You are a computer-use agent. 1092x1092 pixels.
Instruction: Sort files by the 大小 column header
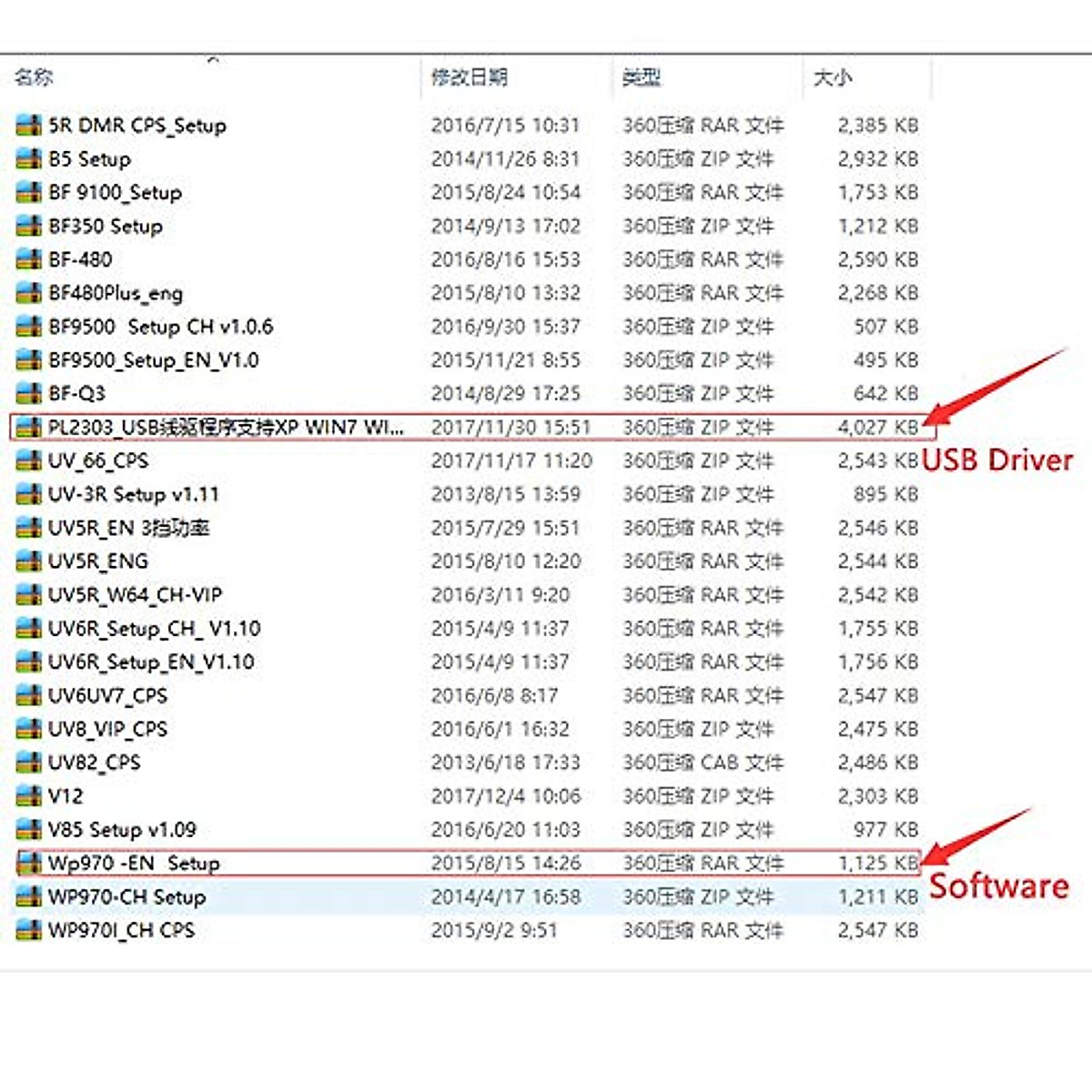[x=831, y=78]
